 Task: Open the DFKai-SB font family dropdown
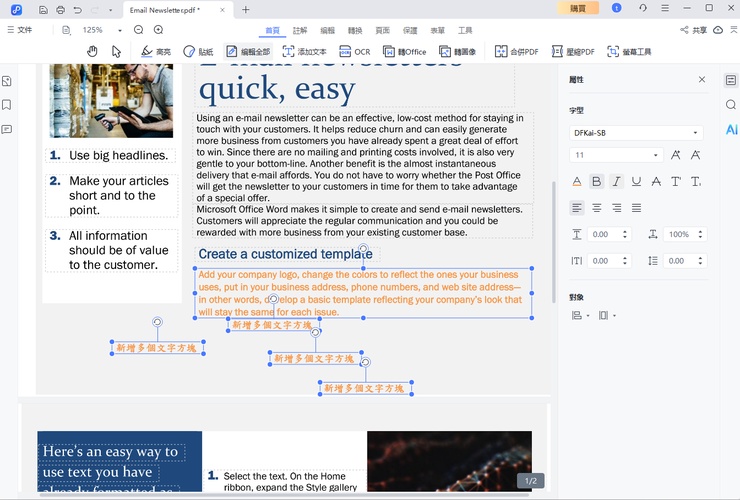[636, 132]
